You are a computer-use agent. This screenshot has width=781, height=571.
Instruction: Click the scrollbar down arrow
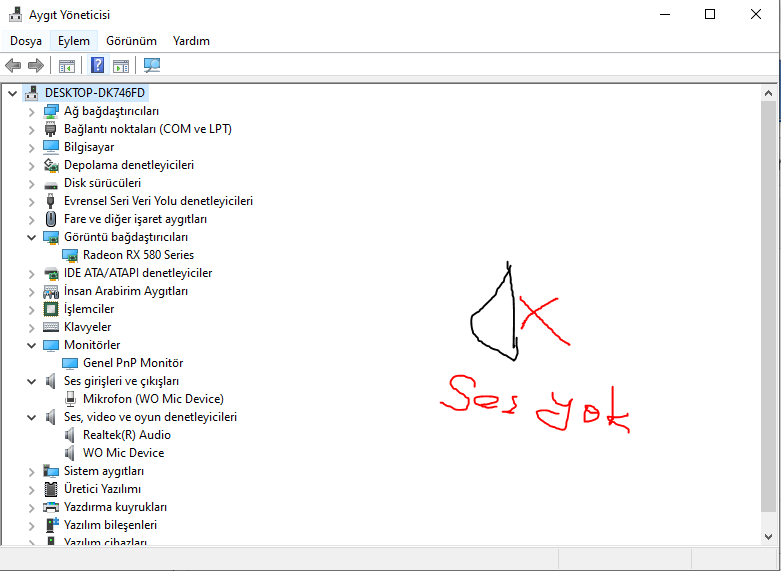(768, 537)
